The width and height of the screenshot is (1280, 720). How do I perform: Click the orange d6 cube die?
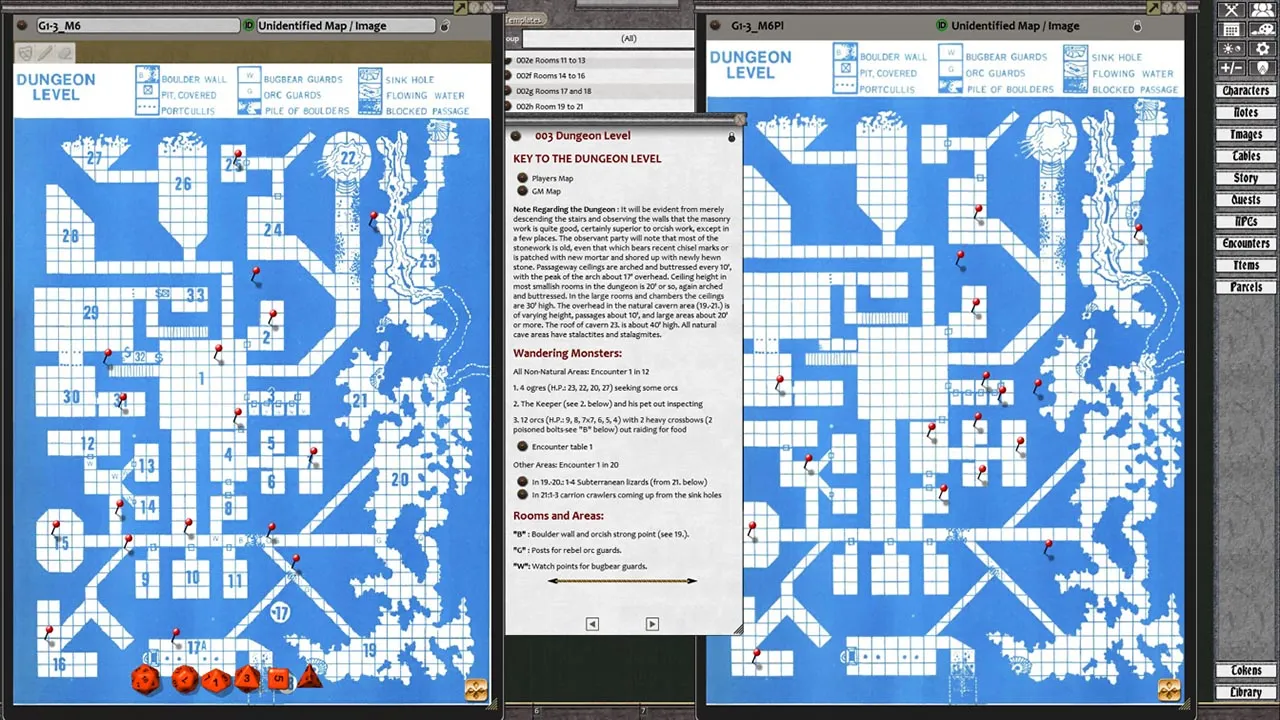click(x=279, y=679)
